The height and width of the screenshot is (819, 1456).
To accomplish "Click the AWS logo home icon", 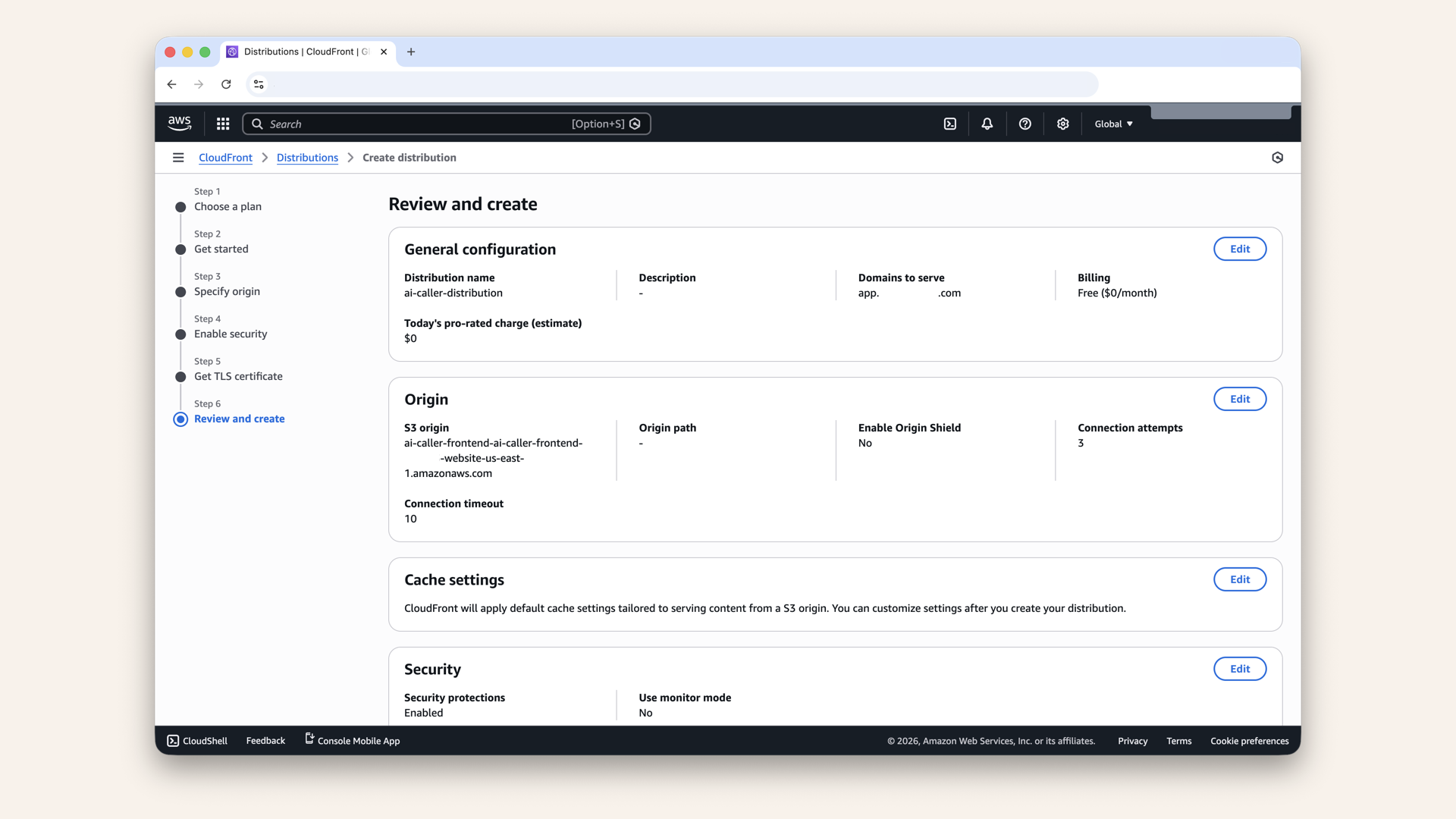I will tap(180, 123).
